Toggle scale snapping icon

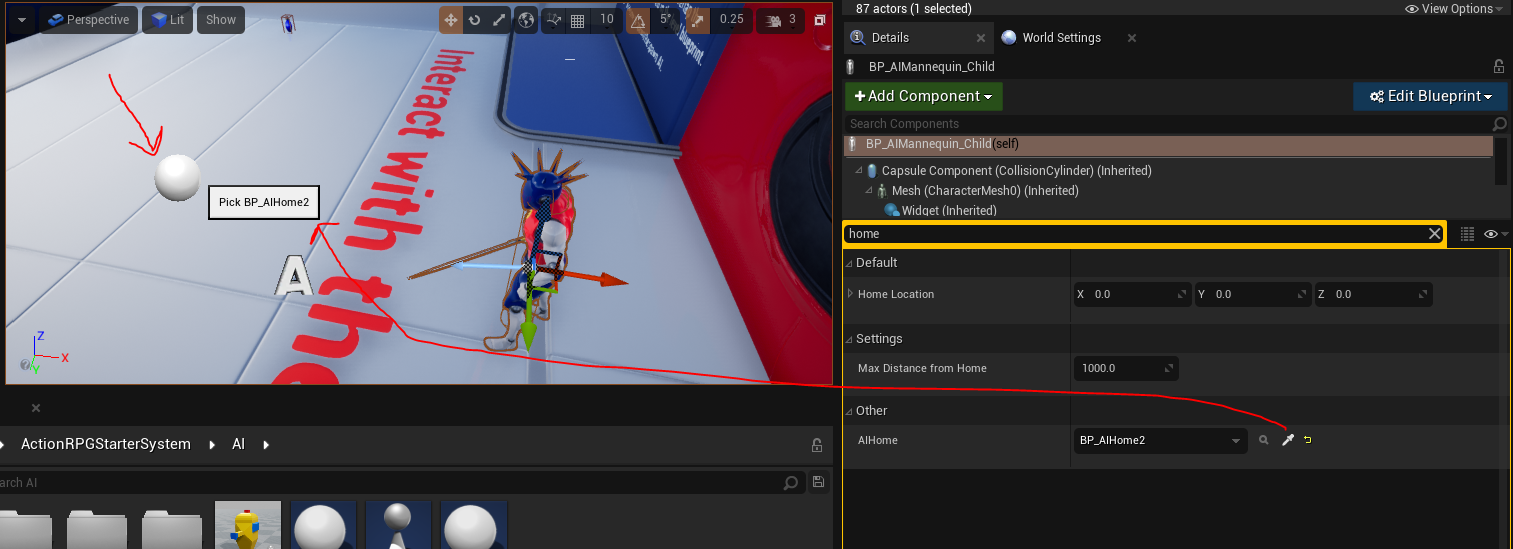point(697,20)
